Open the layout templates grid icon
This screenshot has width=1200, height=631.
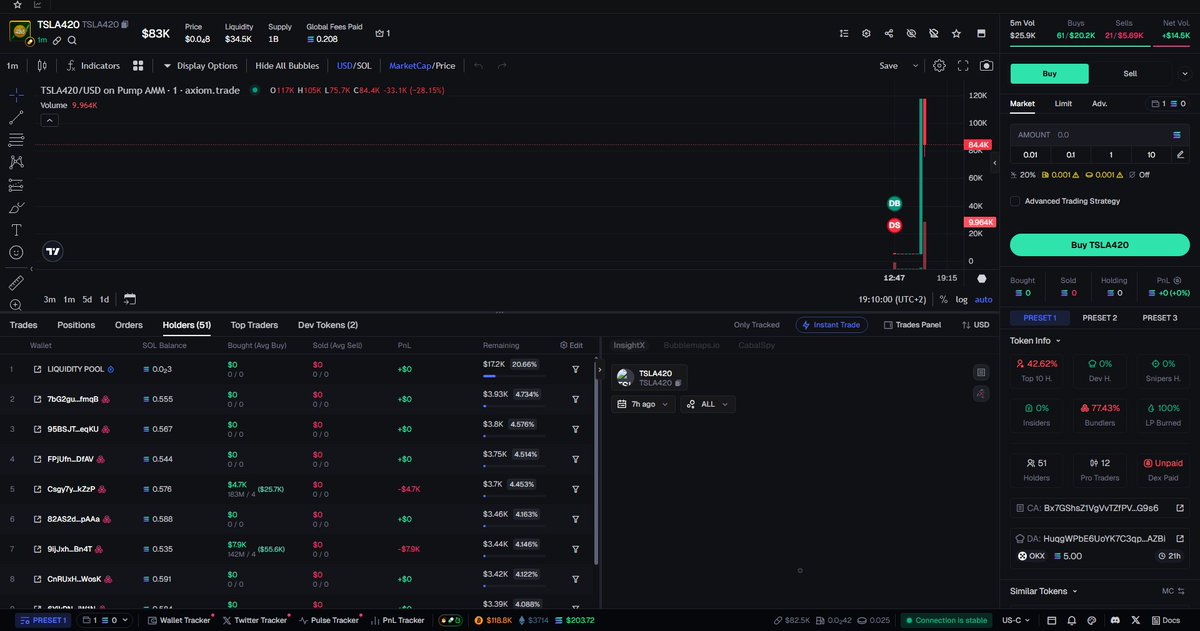pos(138,66)
